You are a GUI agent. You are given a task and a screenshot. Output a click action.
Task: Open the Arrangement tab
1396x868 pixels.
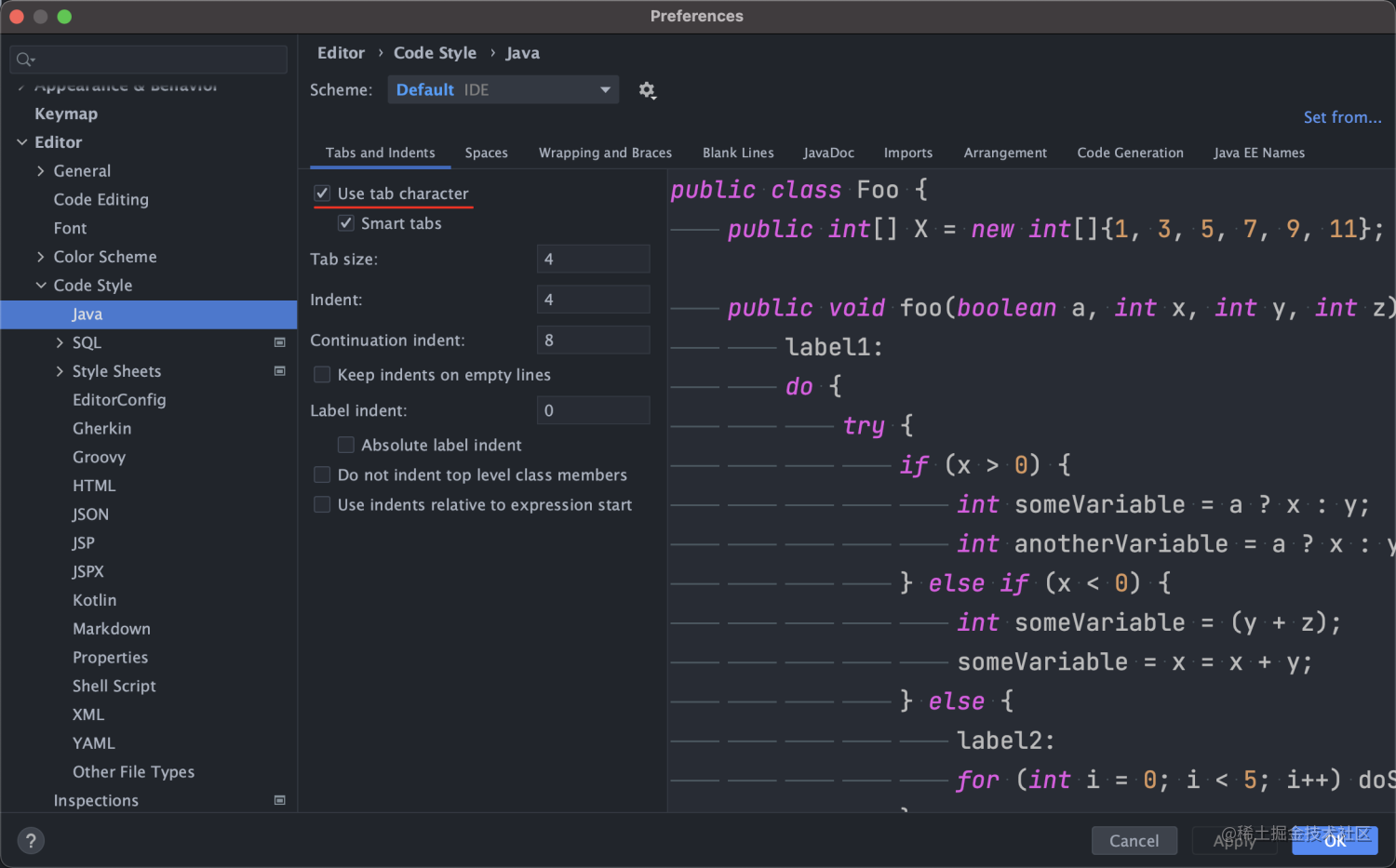pyautogui.click(x=1005, y=153)
